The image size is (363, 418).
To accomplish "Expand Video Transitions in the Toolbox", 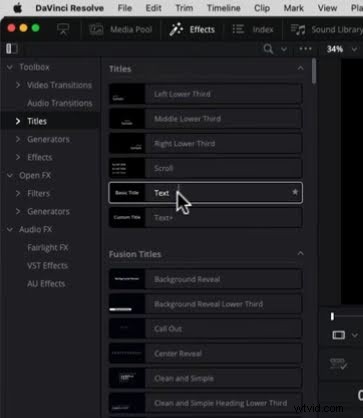I will 18,85.
